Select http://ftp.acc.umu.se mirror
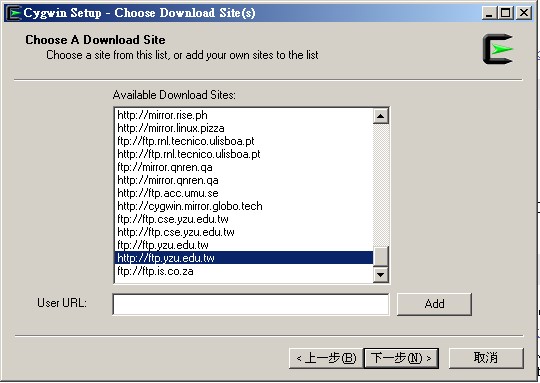 pos(243,193)
